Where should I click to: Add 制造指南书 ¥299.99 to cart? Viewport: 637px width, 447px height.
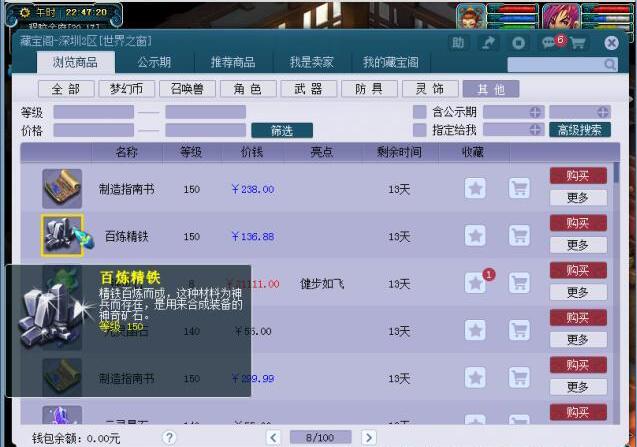[x=520, y=378]
